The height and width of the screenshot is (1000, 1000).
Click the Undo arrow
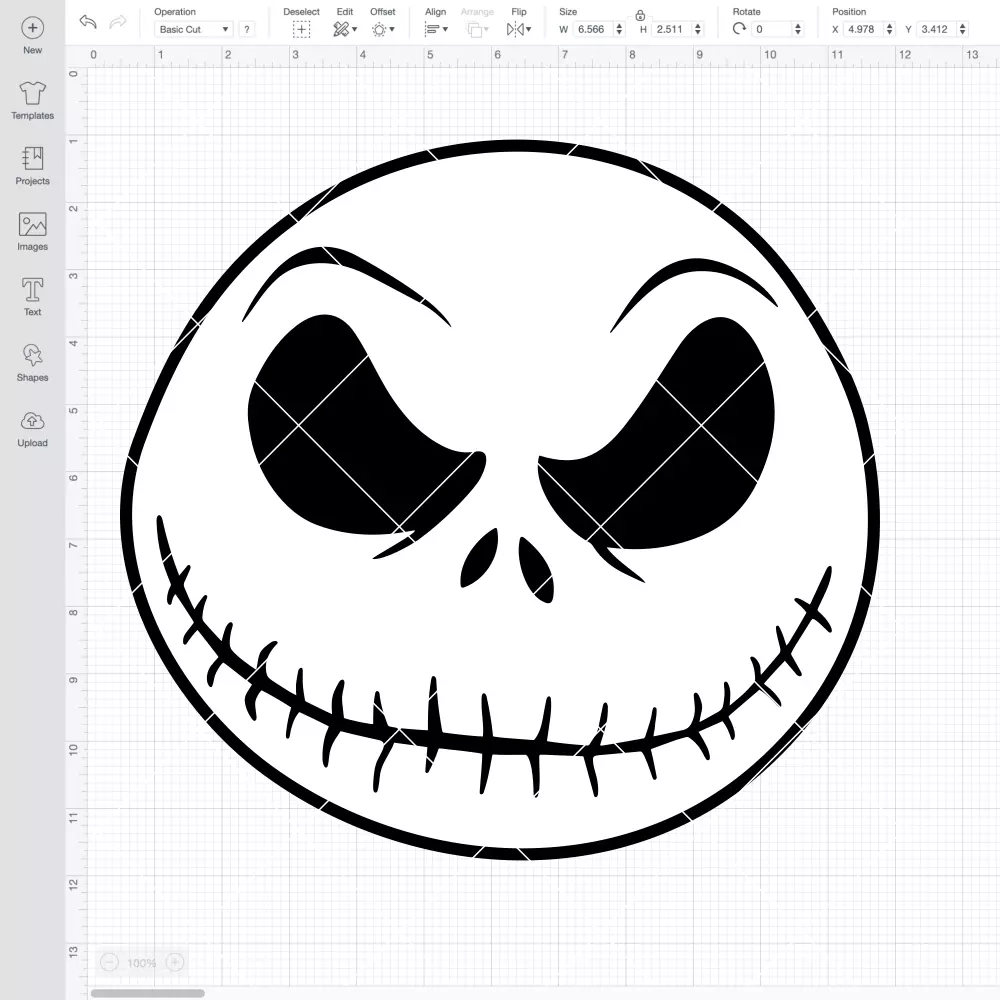coord(88,22)
